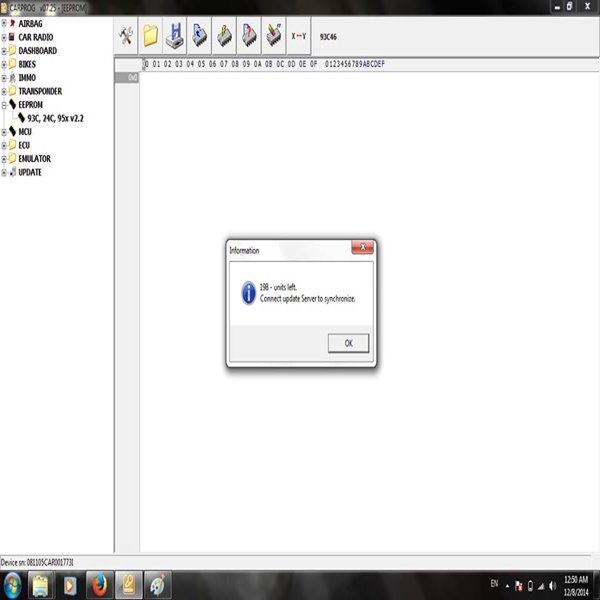The width and height of the screenshot is (600, 600).
Task: Click the erase chip toolbar icon
Action: click(274, 36)
